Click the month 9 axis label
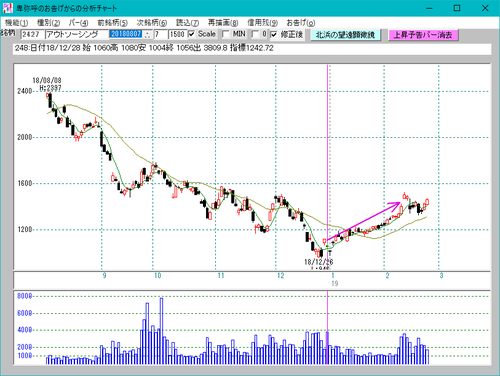500x376 pixels. (104, 276)
